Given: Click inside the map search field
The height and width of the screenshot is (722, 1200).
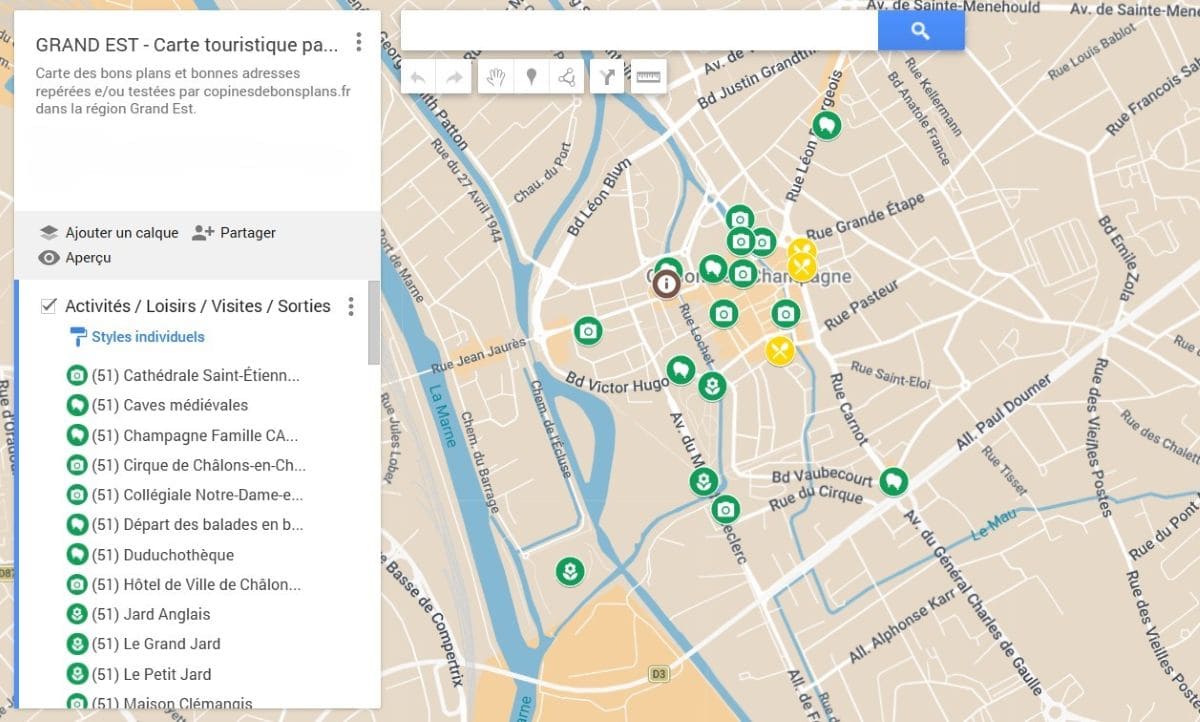Looking at the screenshot, I should click(x=638, y=31).
